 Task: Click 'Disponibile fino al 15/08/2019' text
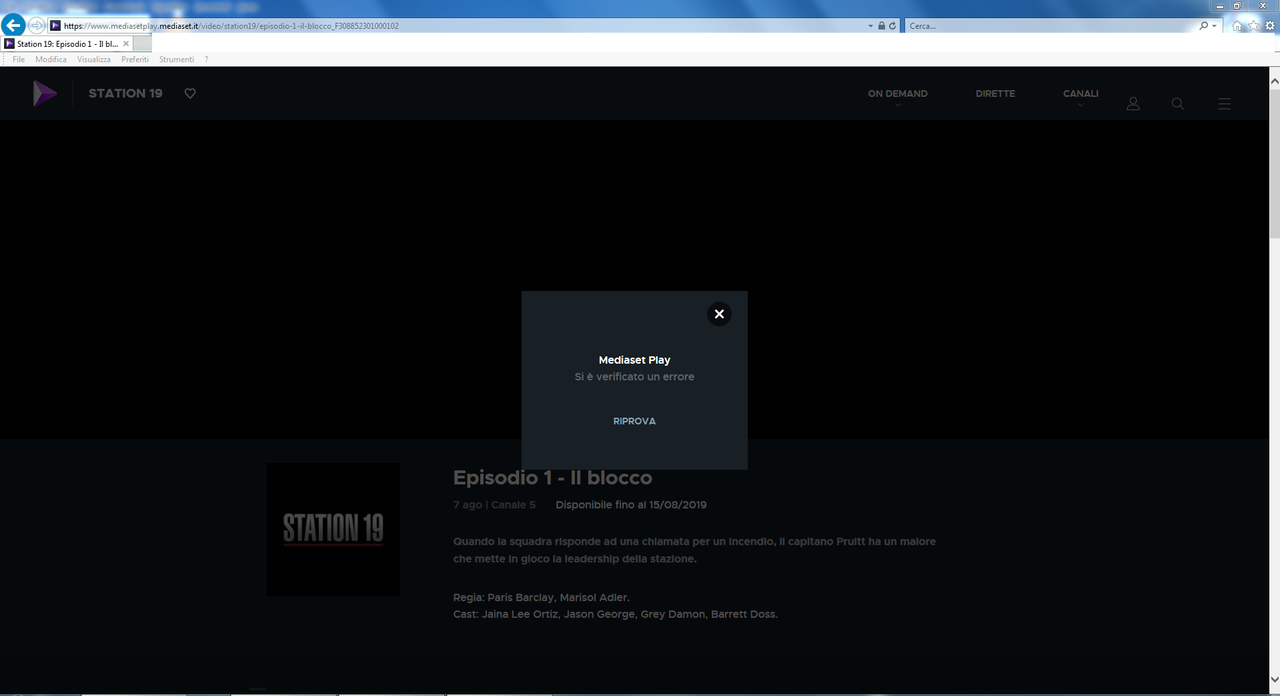631,505
